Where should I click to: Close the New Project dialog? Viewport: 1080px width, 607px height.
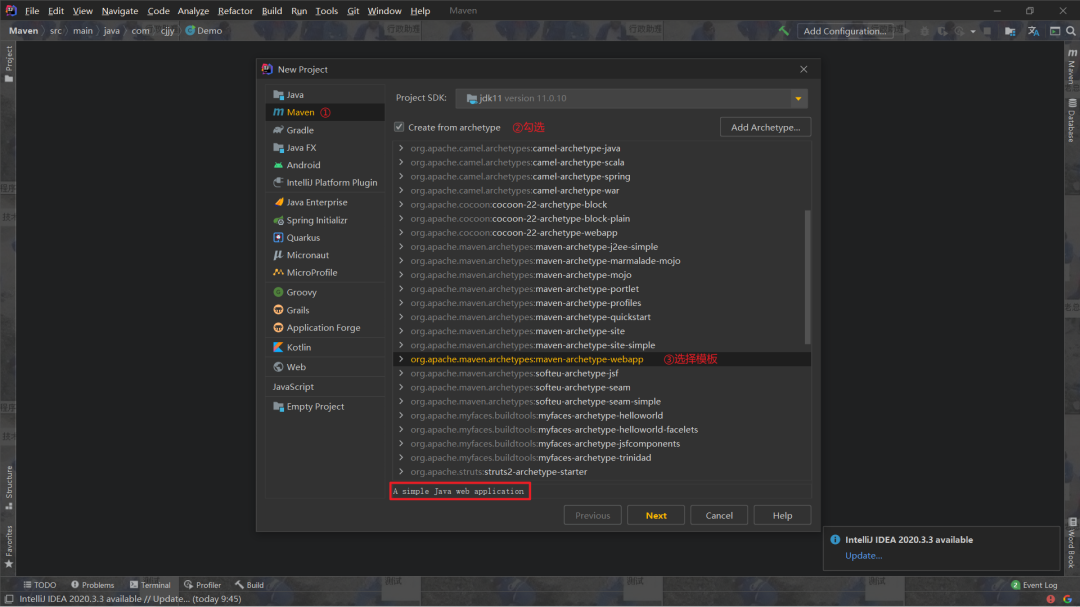(x=803, y=70)
